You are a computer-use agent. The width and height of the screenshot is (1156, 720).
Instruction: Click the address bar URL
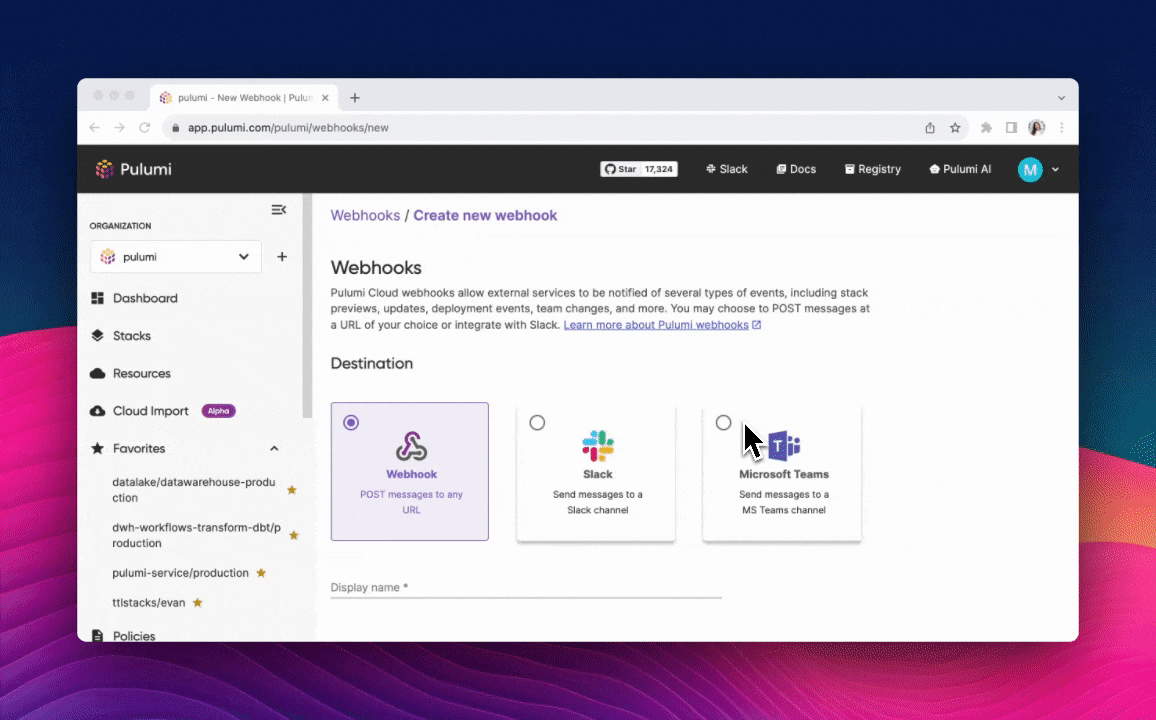[288, 127]
